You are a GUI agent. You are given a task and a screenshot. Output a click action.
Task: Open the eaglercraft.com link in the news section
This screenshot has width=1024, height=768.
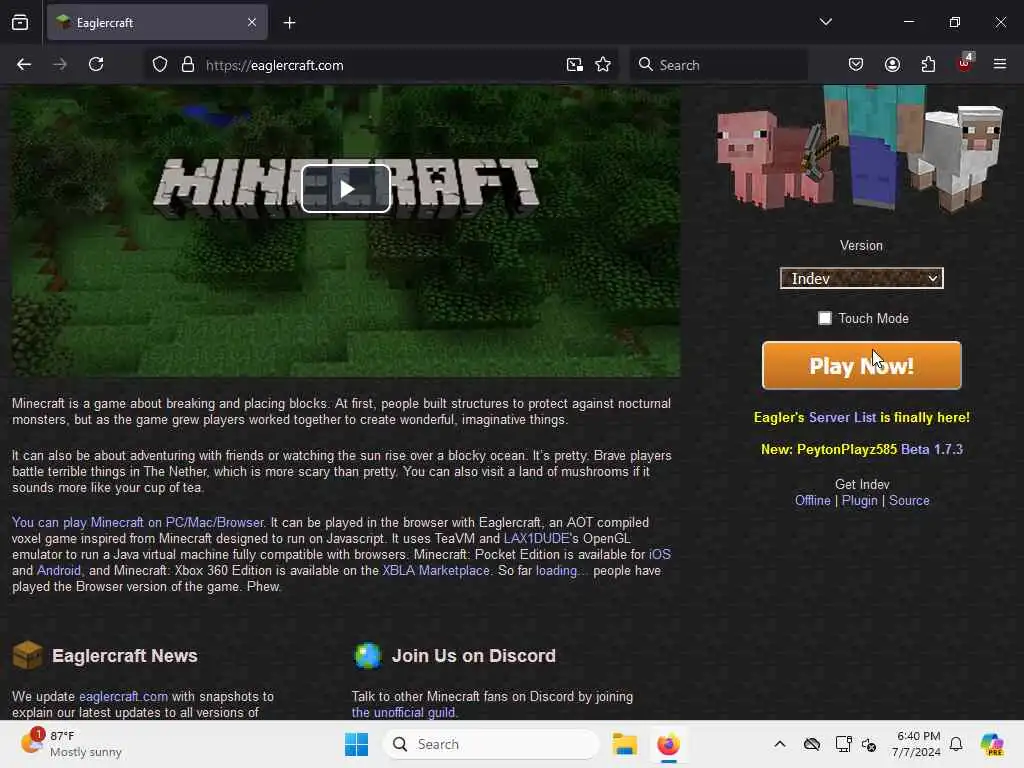123,696
